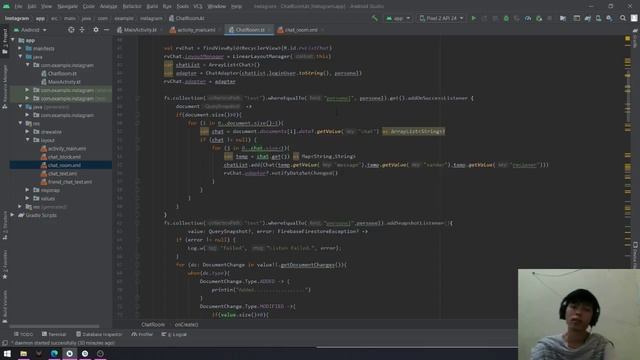The height and width of the screenshot is (360, 640).
Task: Open the Terminal tool window
Action: coord(54,334)
